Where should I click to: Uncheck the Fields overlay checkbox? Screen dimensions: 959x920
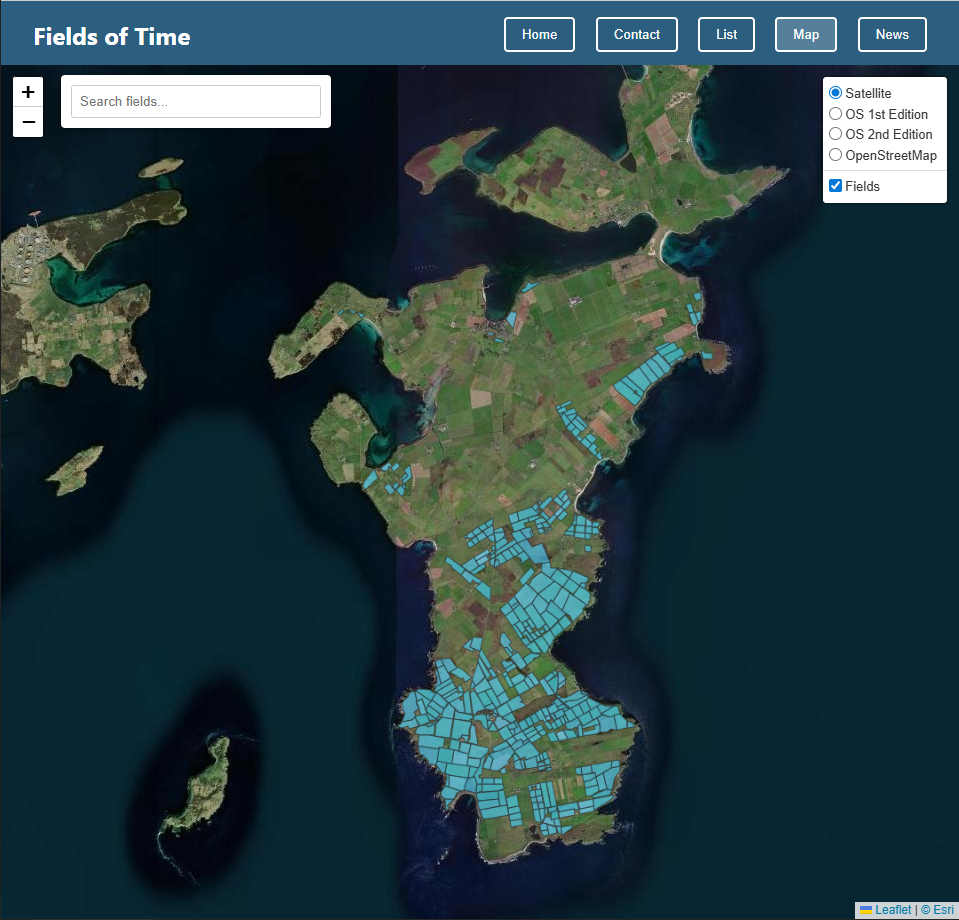(836, 186)
